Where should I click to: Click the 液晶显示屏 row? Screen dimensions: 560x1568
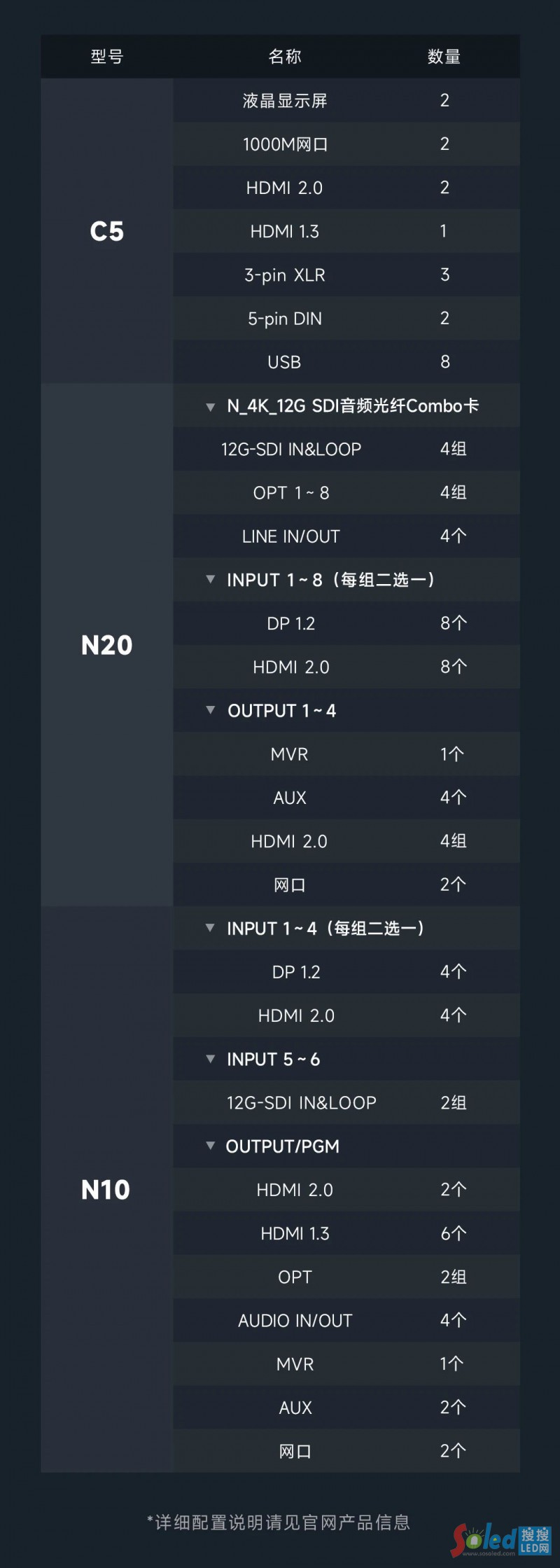[x=285, y=101]
